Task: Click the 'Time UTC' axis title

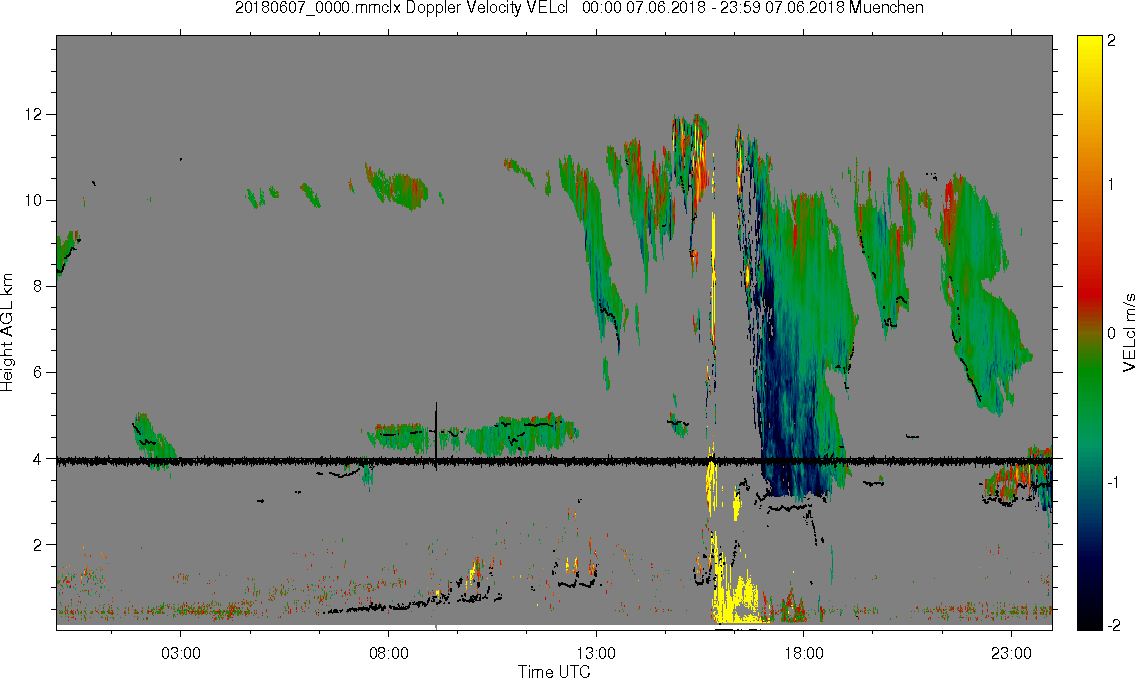Action: (x=554, y=671)
